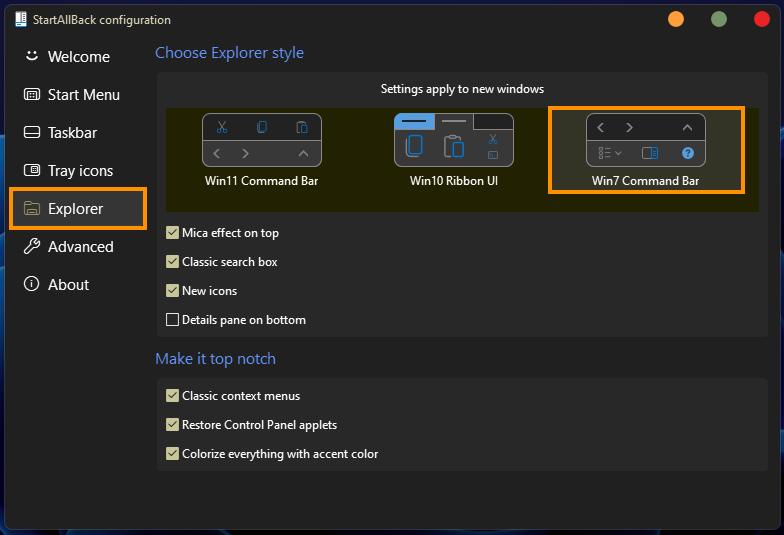Open Tray icons settings
784x535 pixels.
point(78,170)
